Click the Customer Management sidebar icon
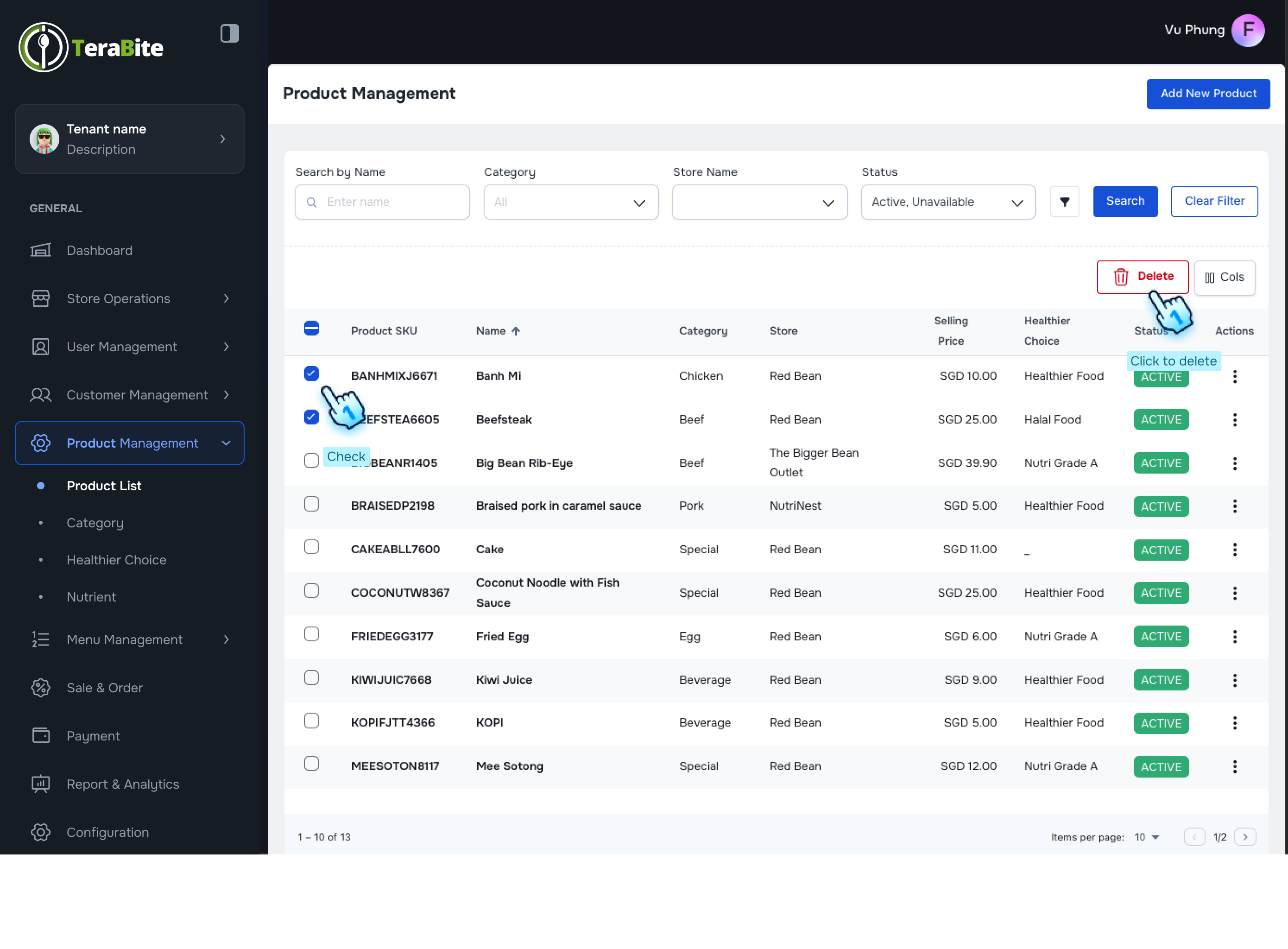1288x949 pixels. coord(40,395)
